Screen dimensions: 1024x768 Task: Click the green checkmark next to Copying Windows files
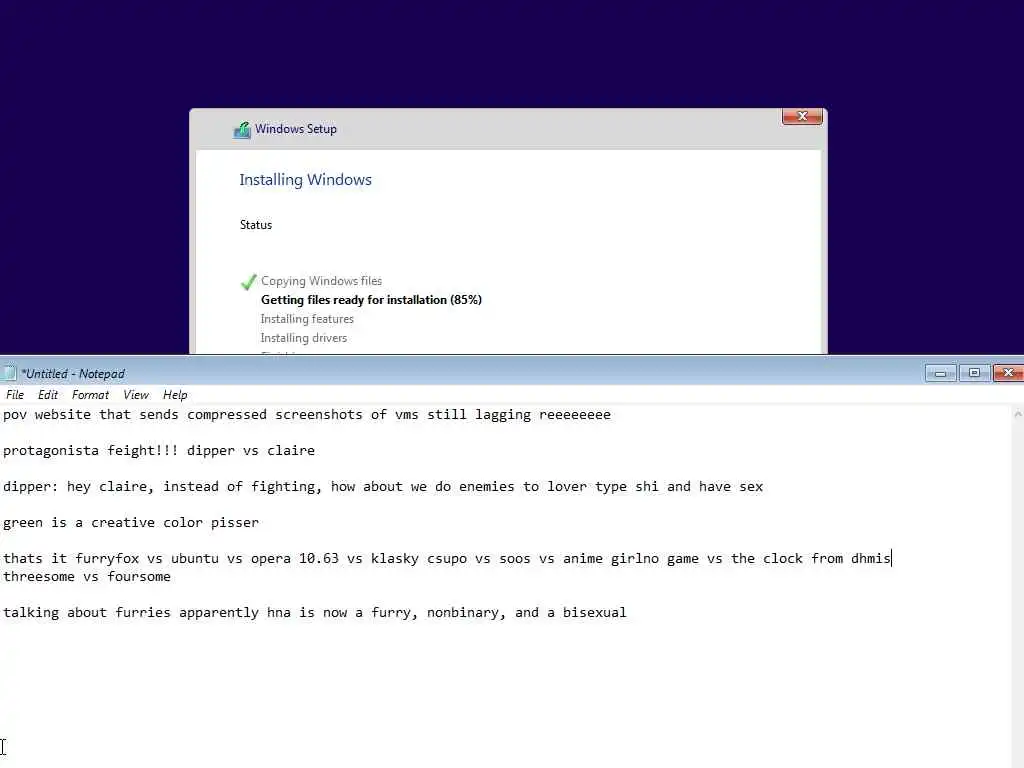(248, 282)
